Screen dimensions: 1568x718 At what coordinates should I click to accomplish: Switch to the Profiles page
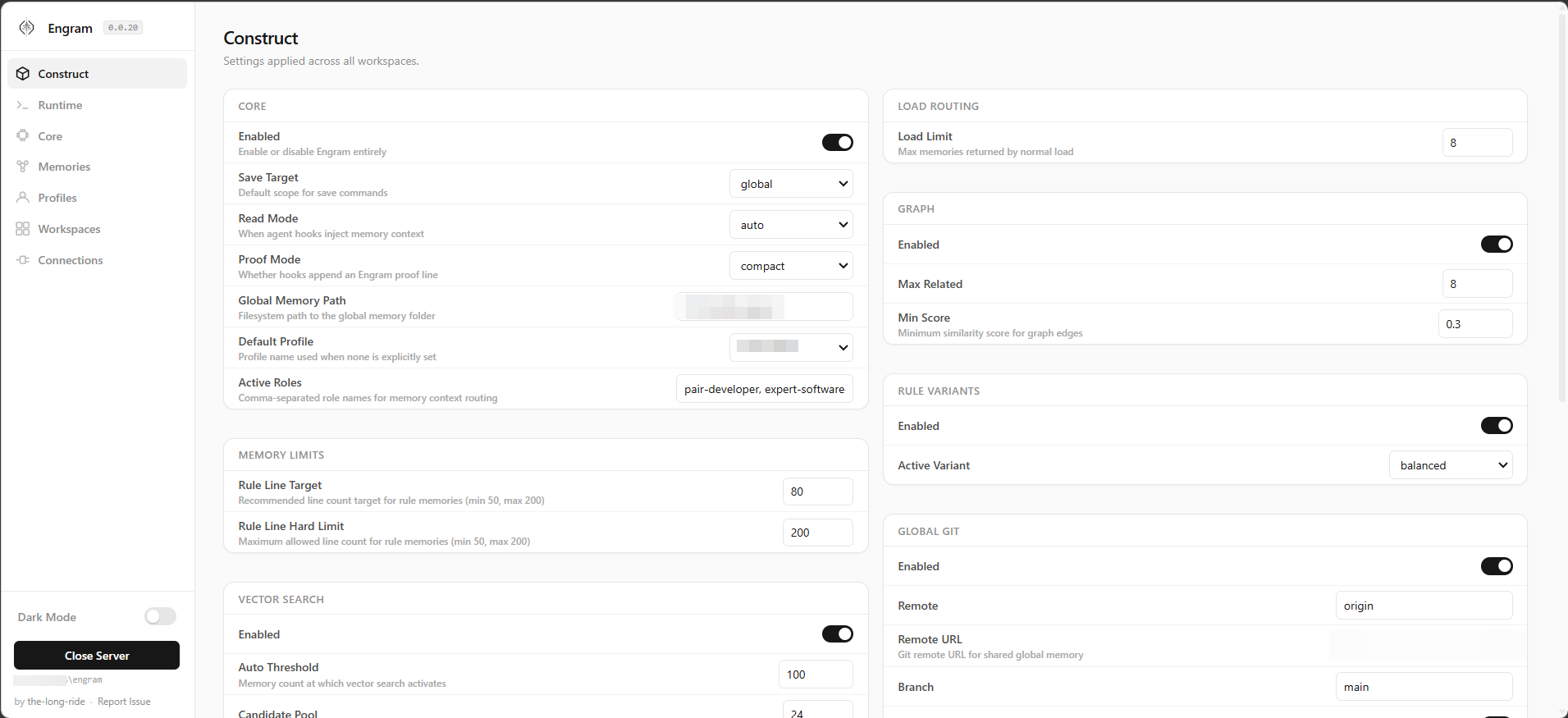coord(97,198)
